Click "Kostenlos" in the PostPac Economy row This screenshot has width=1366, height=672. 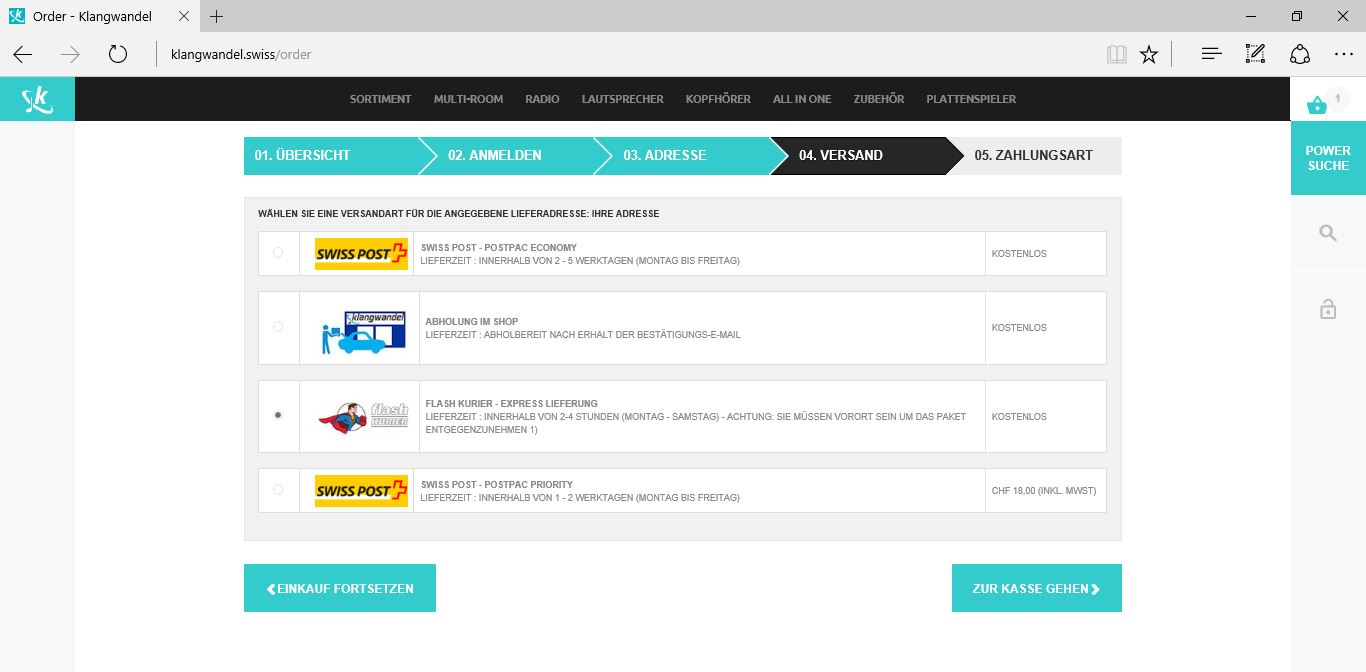coord(1019,254)
